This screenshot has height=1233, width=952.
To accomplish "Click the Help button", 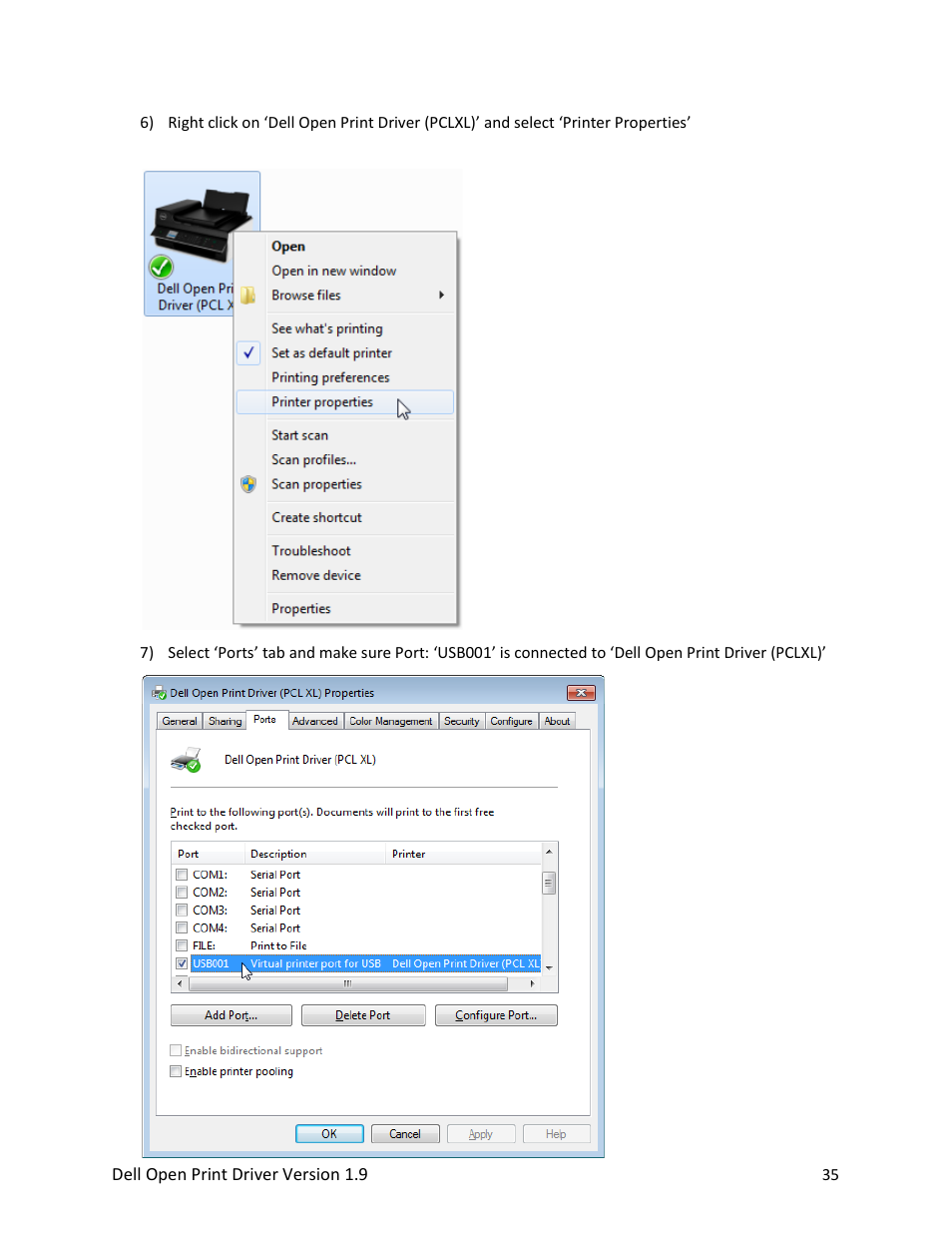I will [x=556, y=1134].
